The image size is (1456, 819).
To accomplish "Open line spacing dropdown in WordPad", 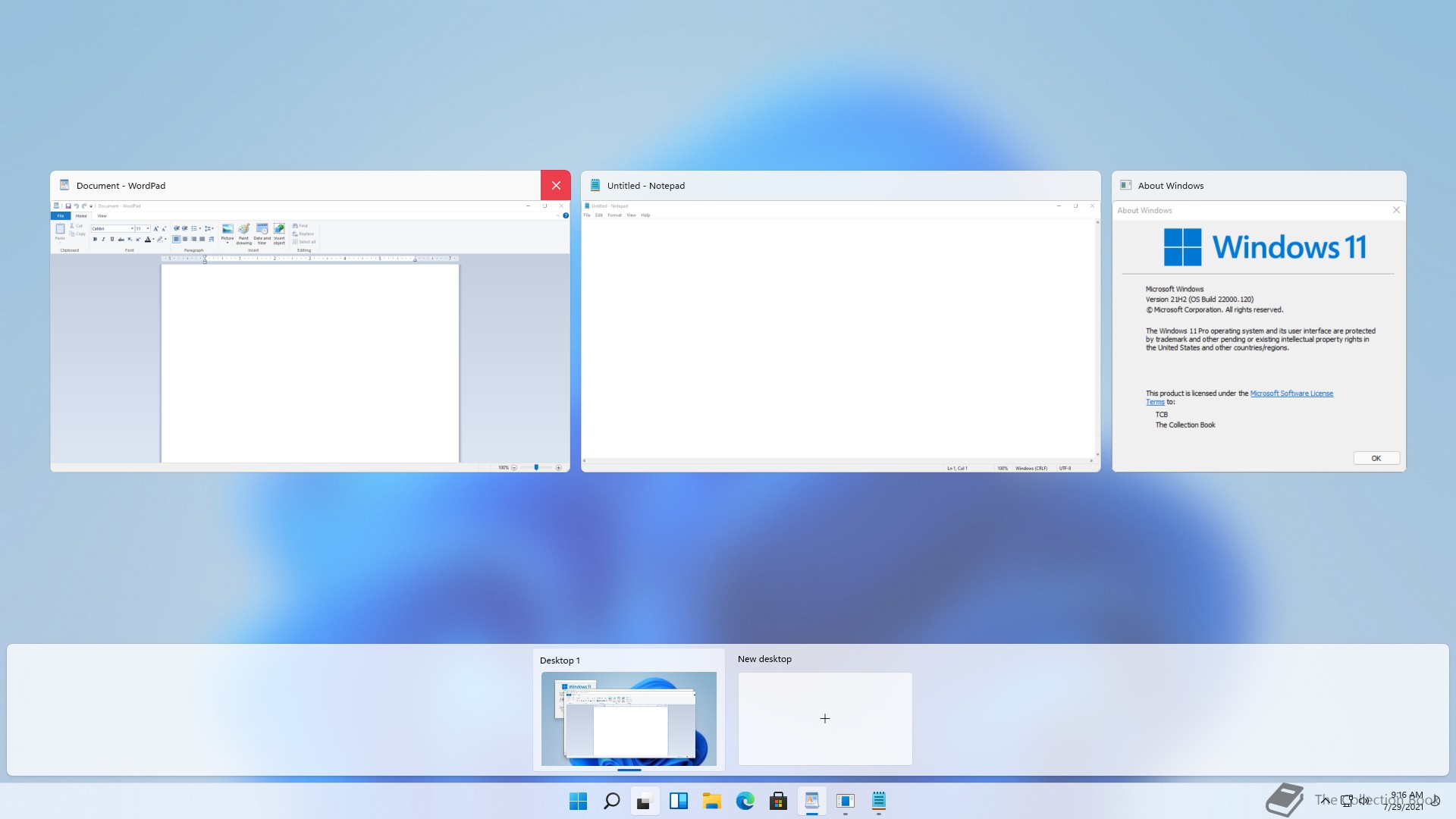I will click(x=209, y=228).
